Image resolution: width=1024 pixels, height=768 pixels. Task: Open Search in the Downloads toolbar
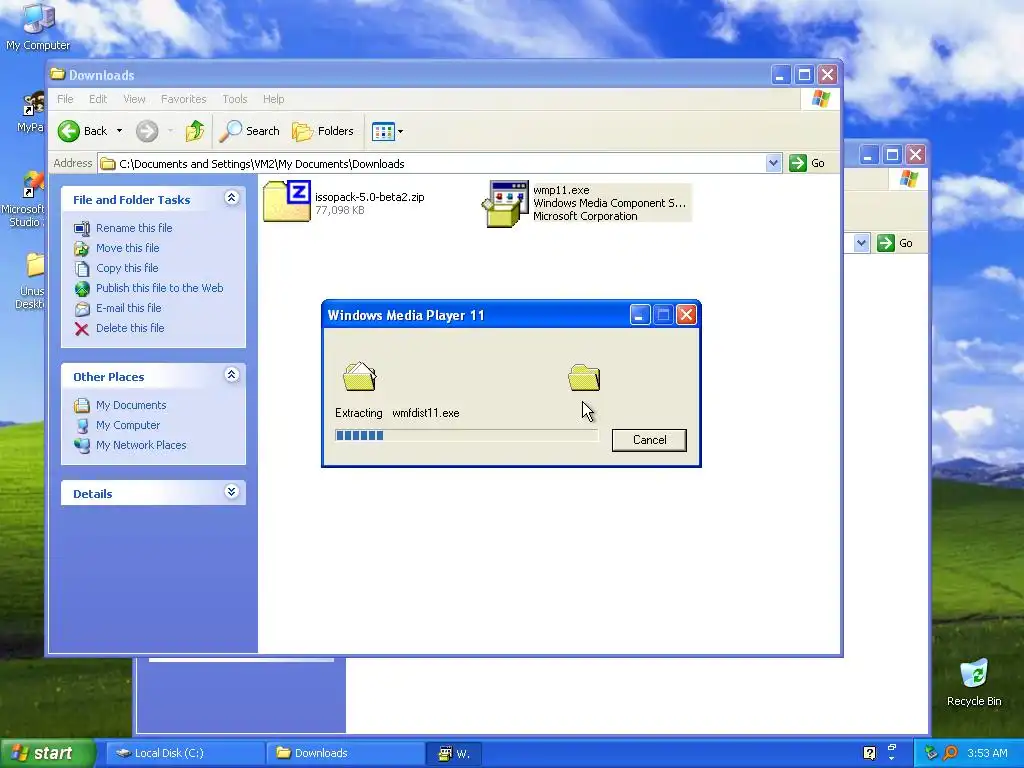click(x=249, y=131)
